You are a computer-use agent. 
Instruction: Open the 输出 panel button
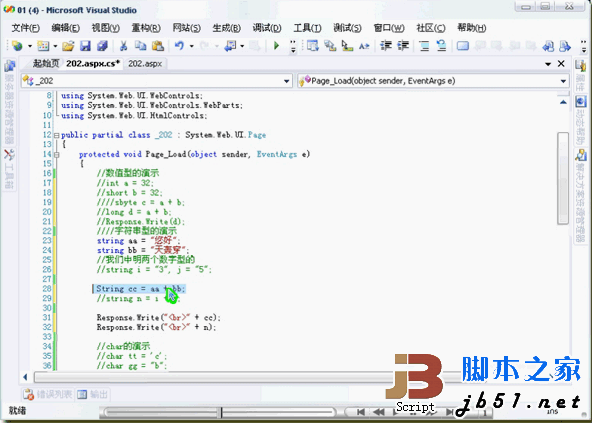point(93,395)
